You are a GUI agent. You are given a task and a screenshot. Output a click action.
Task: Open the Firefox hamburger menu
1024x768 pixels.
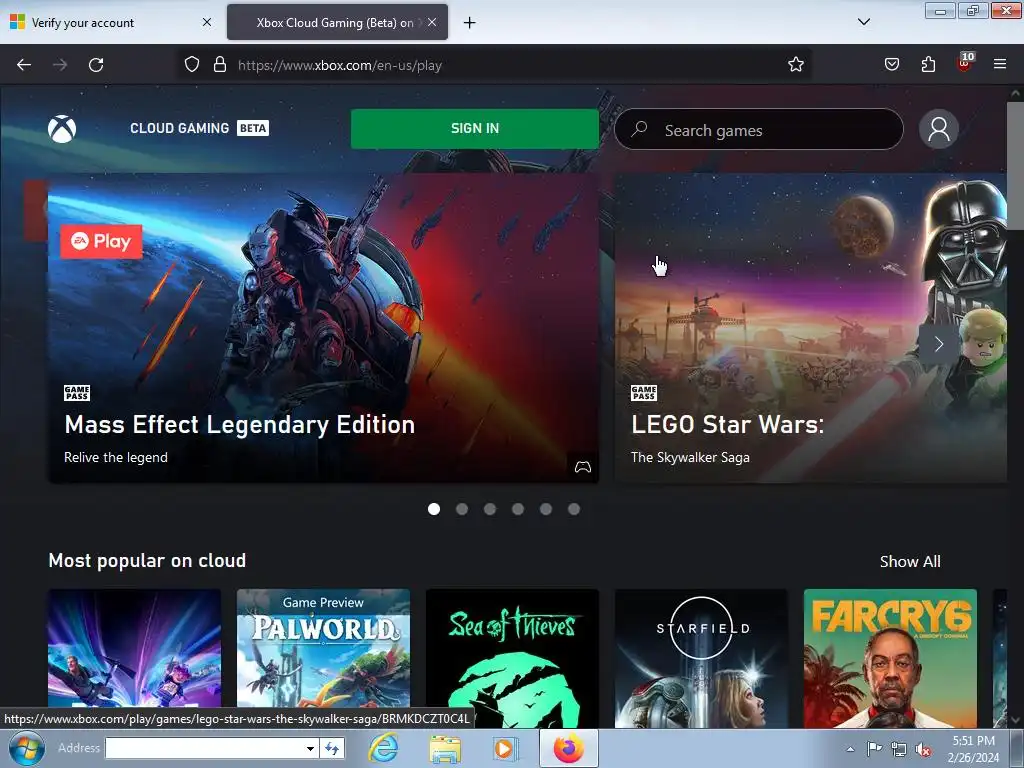click(1000, 65)
